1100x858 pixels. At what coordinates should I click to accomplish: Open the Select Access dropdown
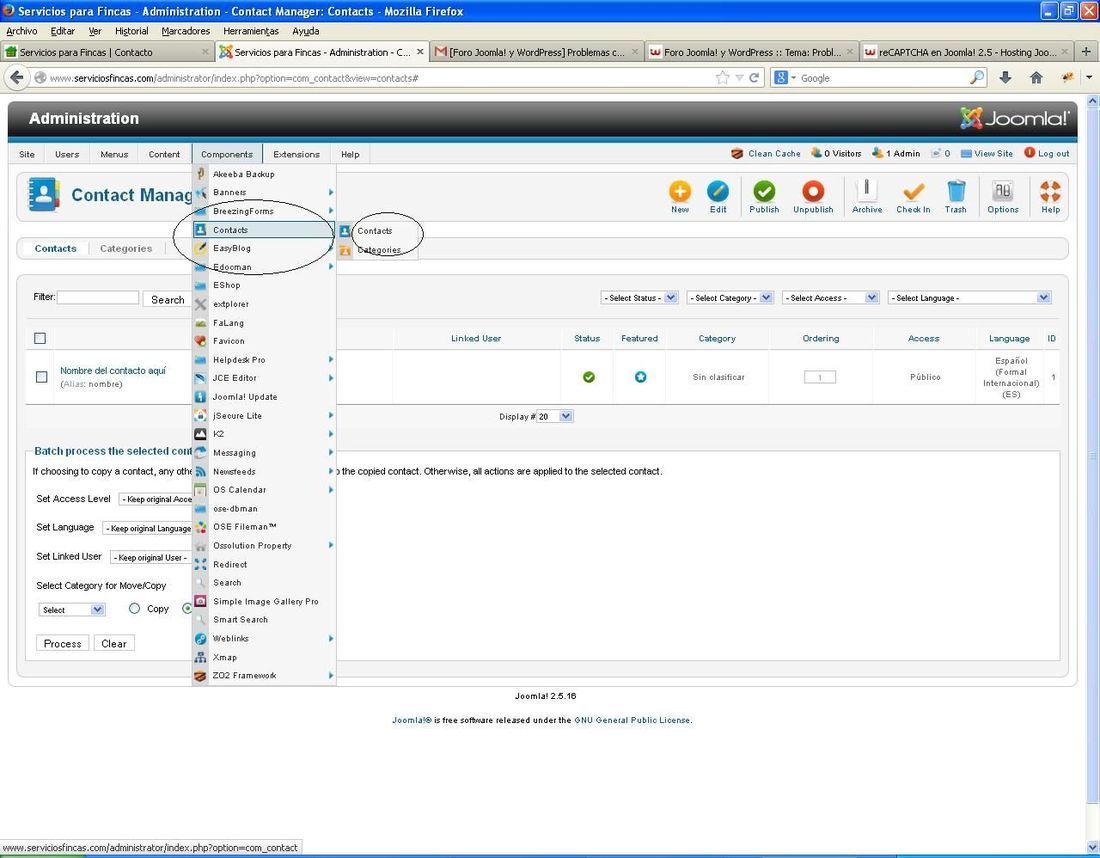coord(831,297)
